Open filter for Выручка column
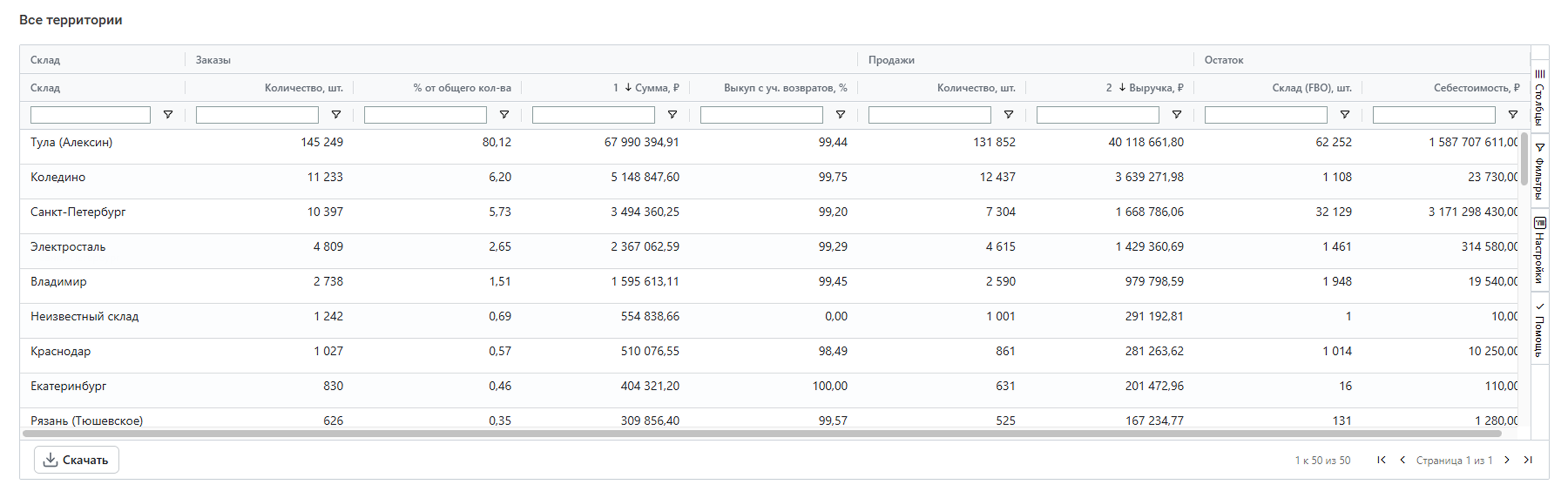 1176,114
